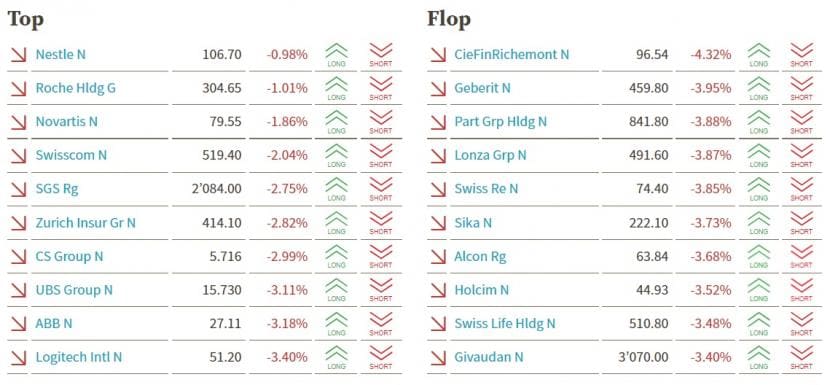
Task: Open the Lonza Grp N stock page
Action: pyautogui.click(x=491, y=156)
